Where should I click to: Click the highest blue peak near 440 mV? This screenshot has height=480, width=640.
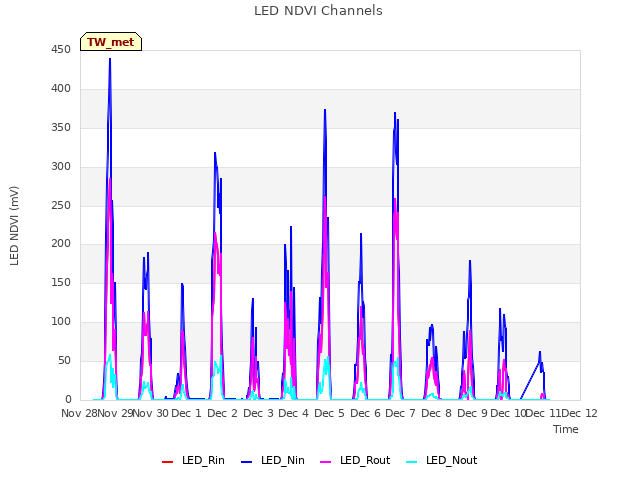point(110,59)
